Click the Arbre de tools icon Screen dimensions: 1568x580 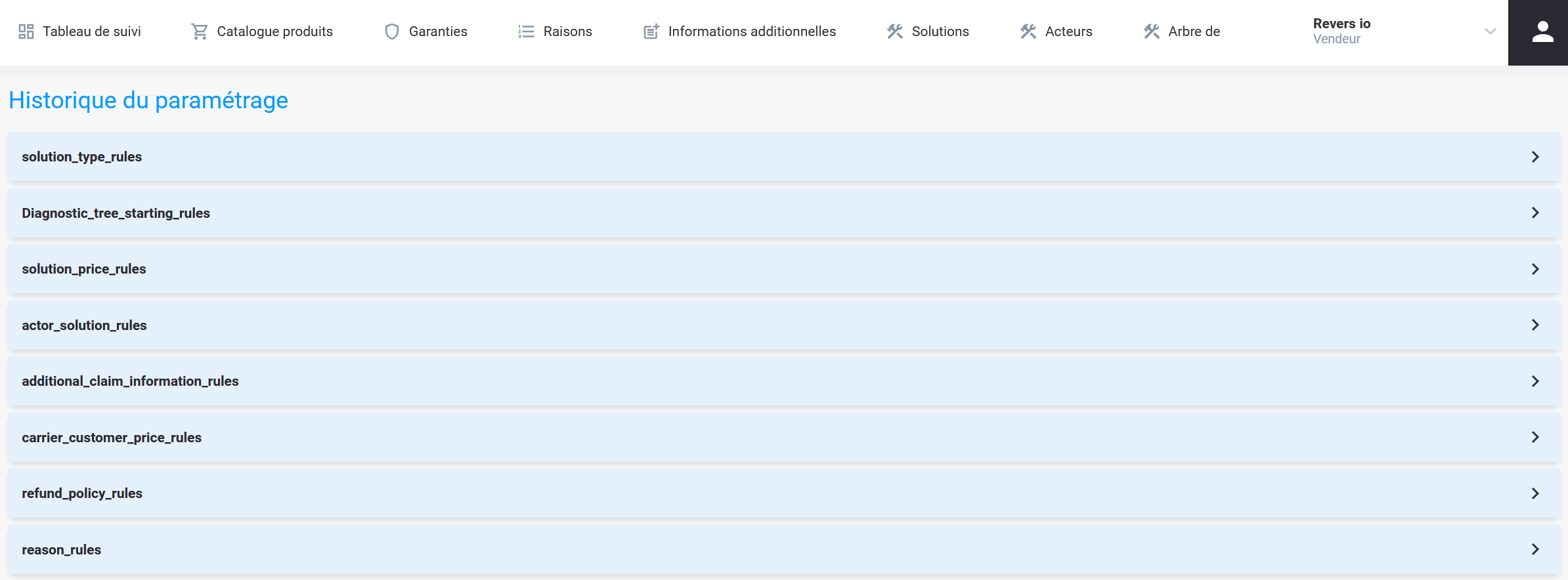point(1152,31)
